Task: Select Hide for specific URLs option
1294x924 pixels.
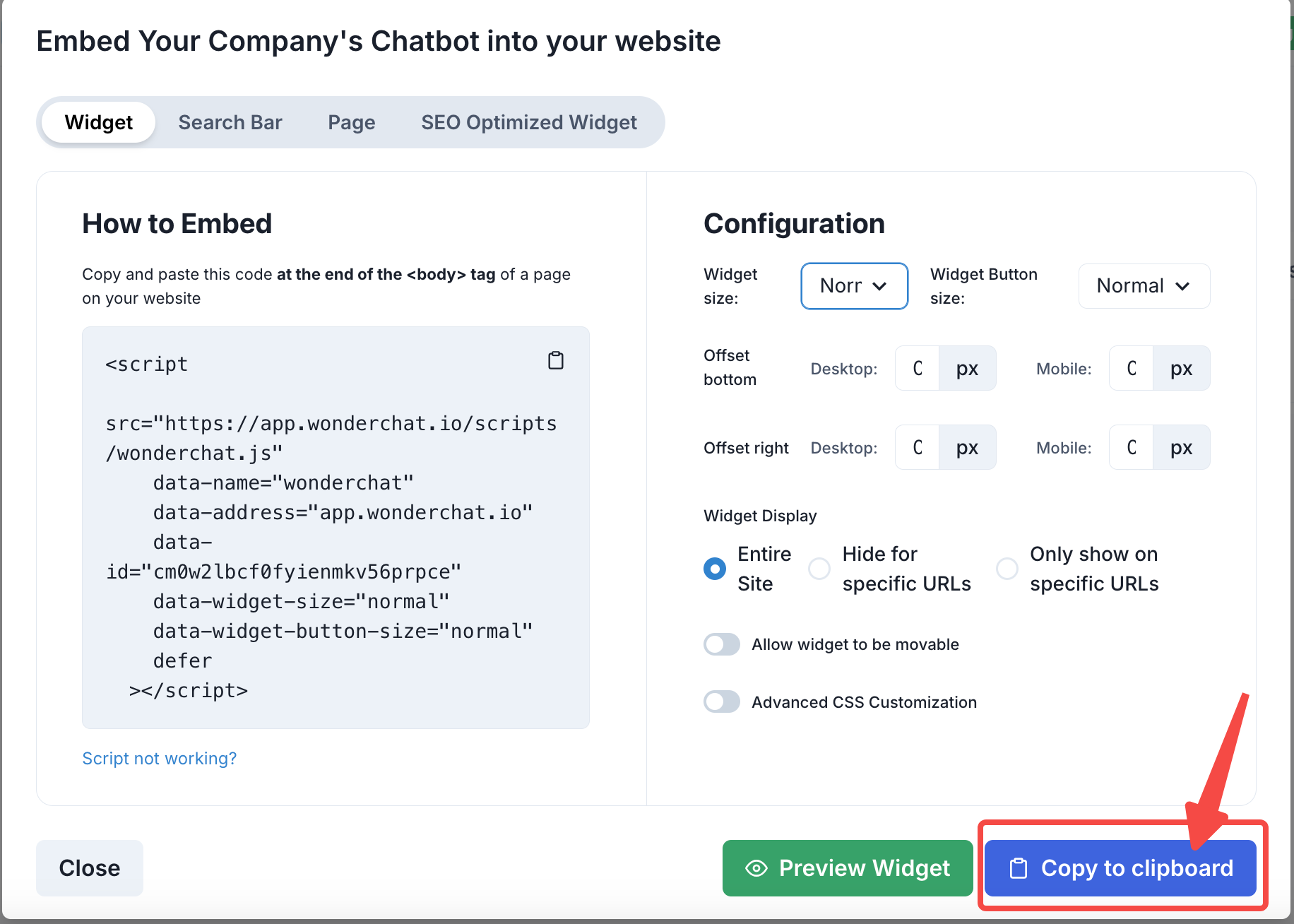Action: [819, 569]
